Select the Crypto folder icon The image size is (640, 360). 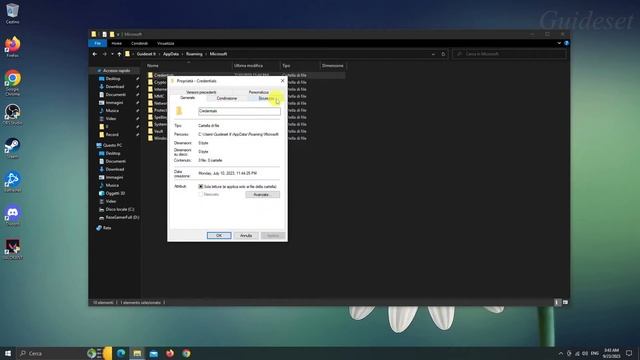[x=150, y=82]
